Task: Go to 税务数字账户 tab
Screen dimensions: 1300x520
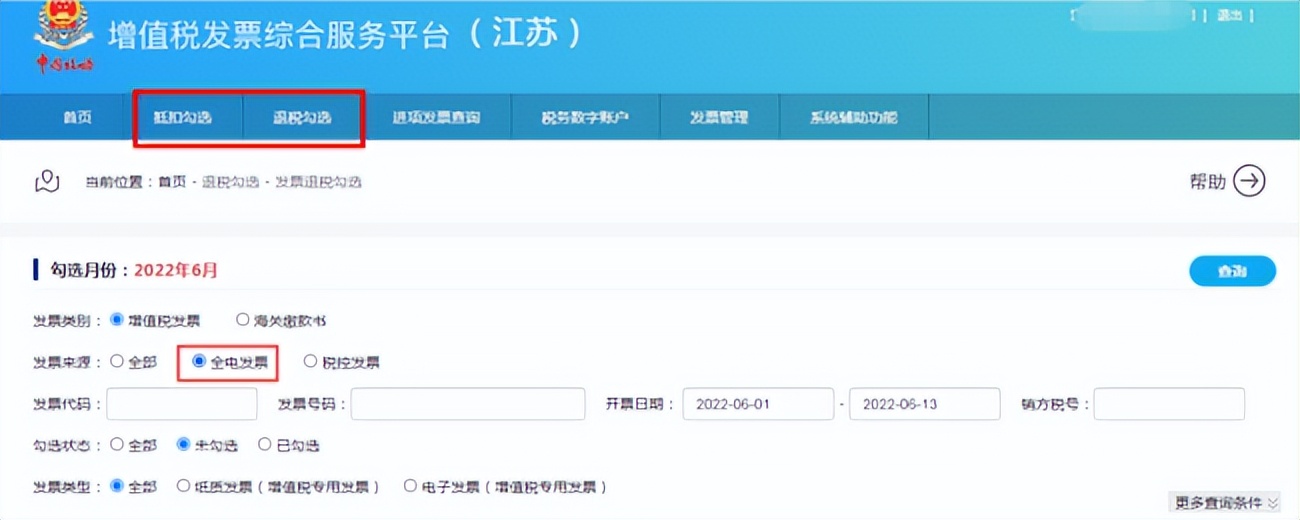Action: 586,117
